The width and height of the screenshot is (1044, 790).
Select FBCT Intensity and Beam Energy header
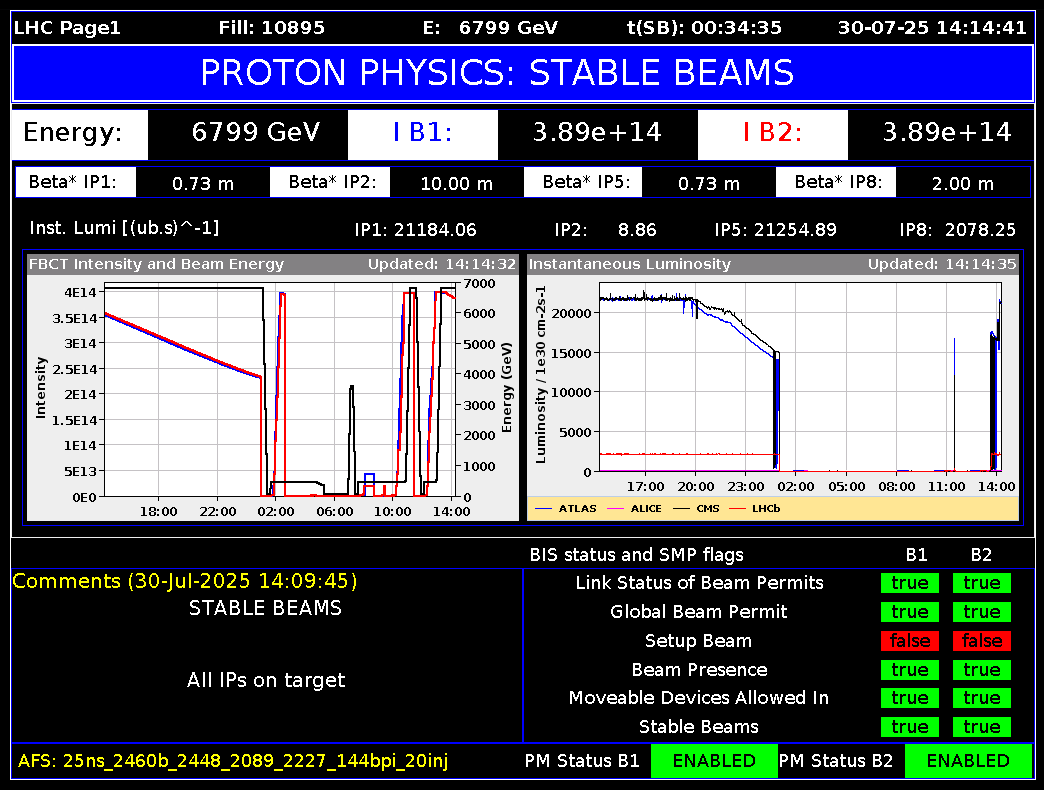(x=156, y=265)
